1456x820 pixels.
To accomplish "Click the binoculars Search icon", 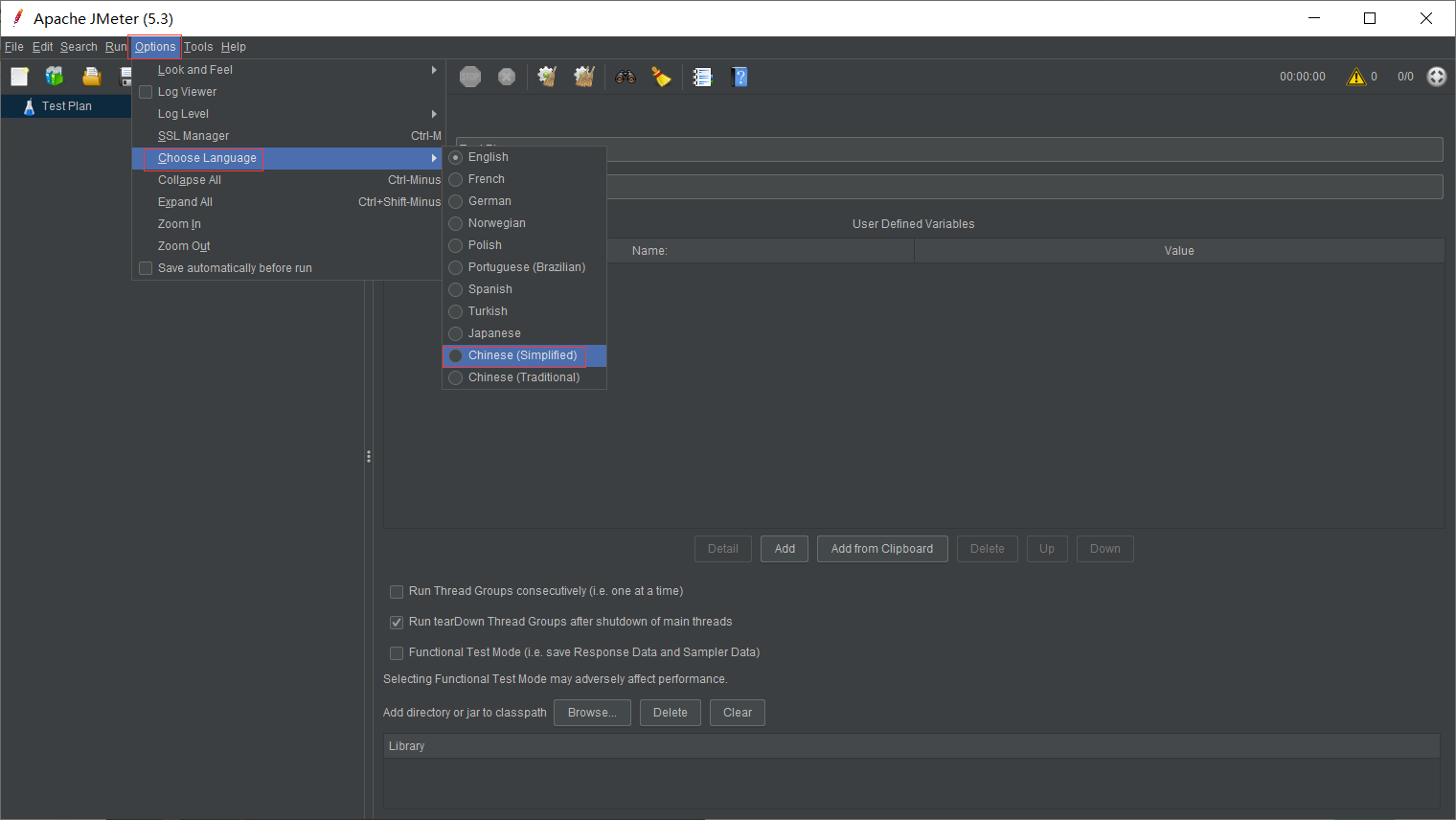I will (626, 77).
